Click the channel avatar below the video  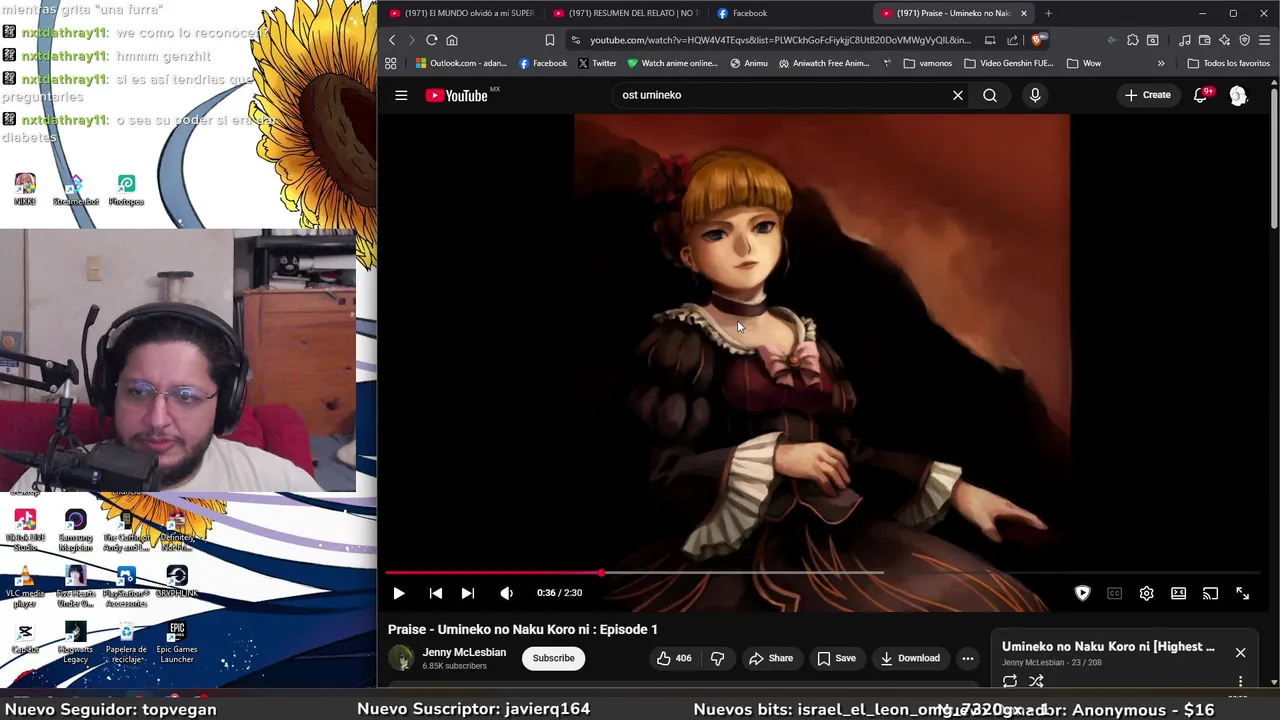[x=401, y=658]
